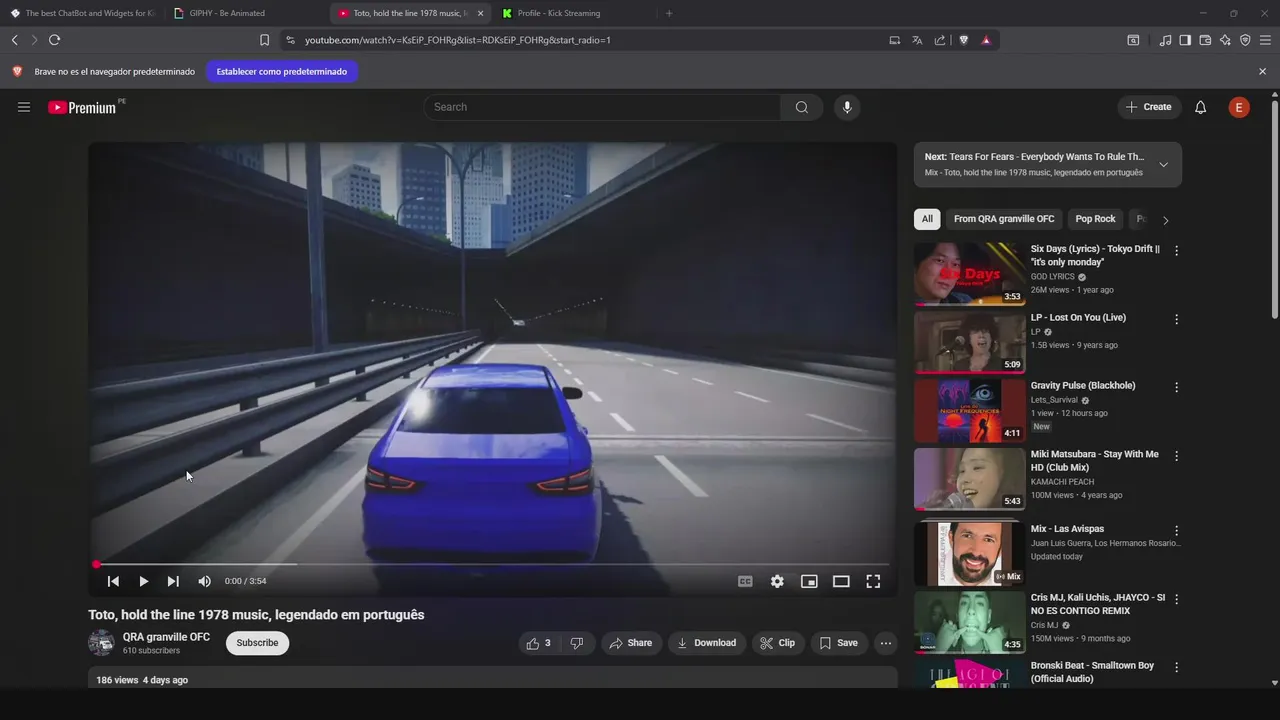The image size is (1280, 720).
Task: Open LP - Lost On You (Live) title
Action: coord(1078,318)
